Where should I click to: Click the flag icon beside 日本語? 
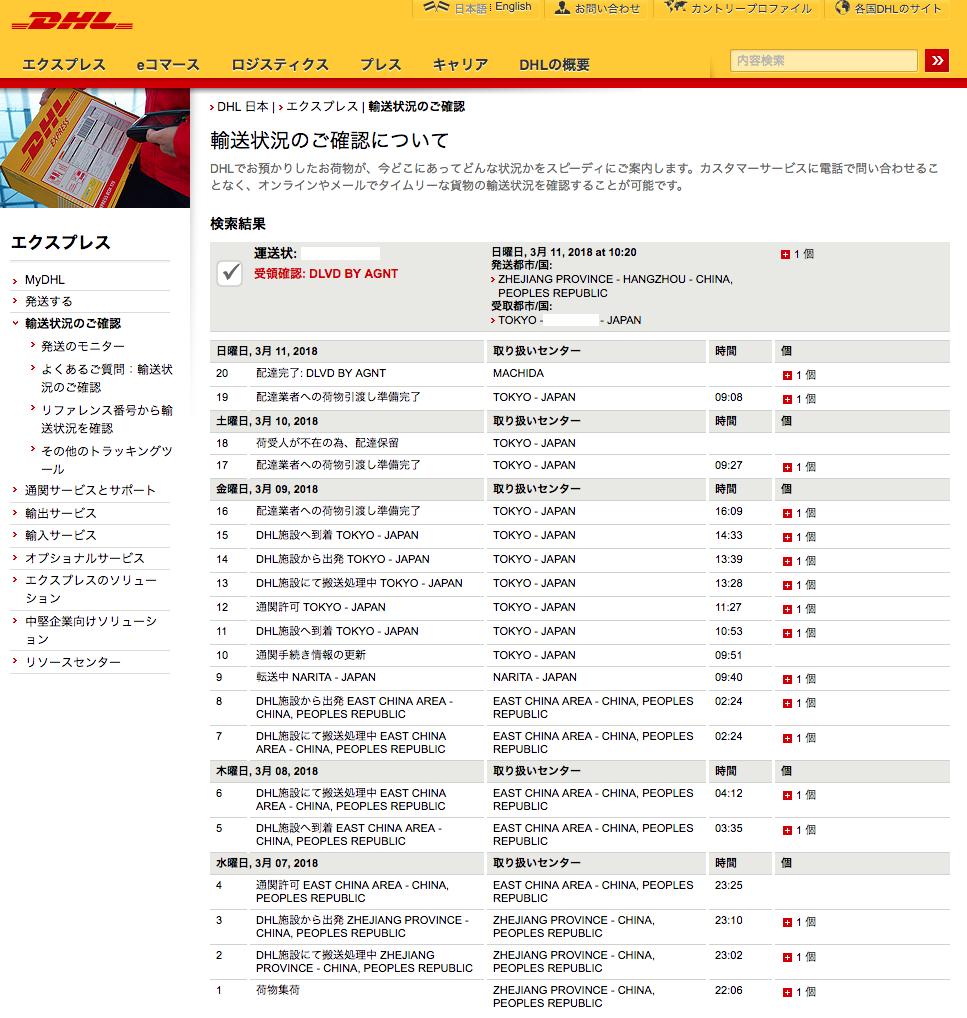(436, 7)
